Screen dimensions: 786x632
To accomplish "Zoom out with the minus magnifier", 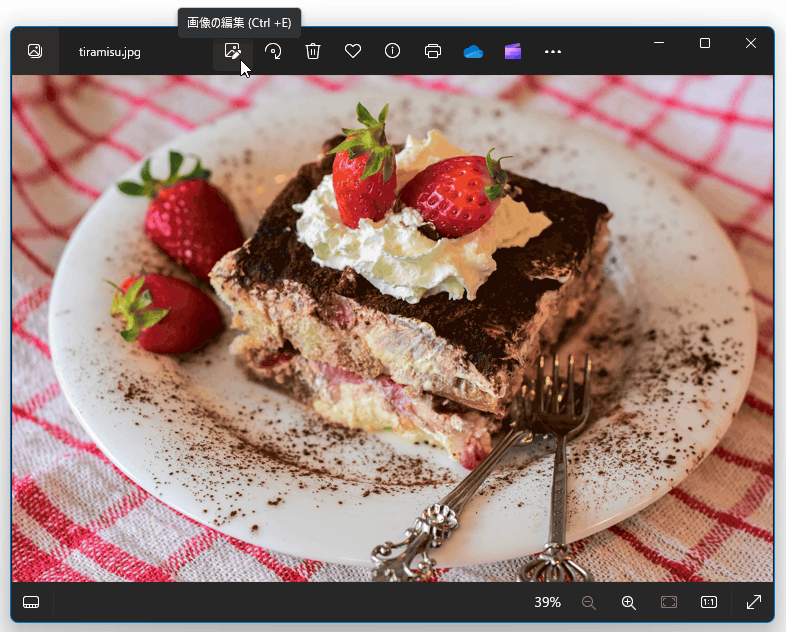I will 588,602.
